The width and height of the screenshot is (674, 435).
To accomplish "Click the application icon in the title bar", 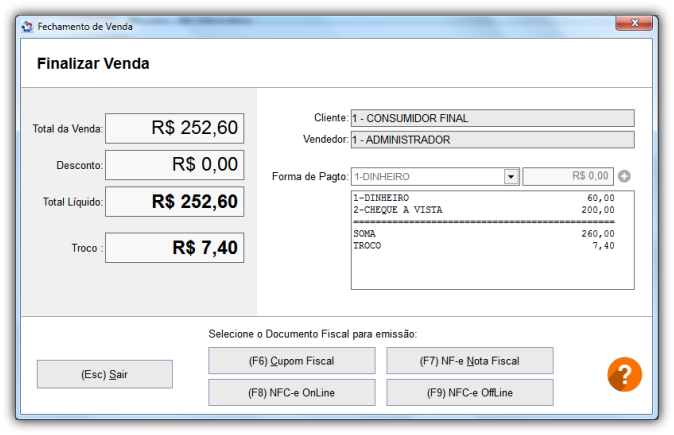I will [27, 27].
